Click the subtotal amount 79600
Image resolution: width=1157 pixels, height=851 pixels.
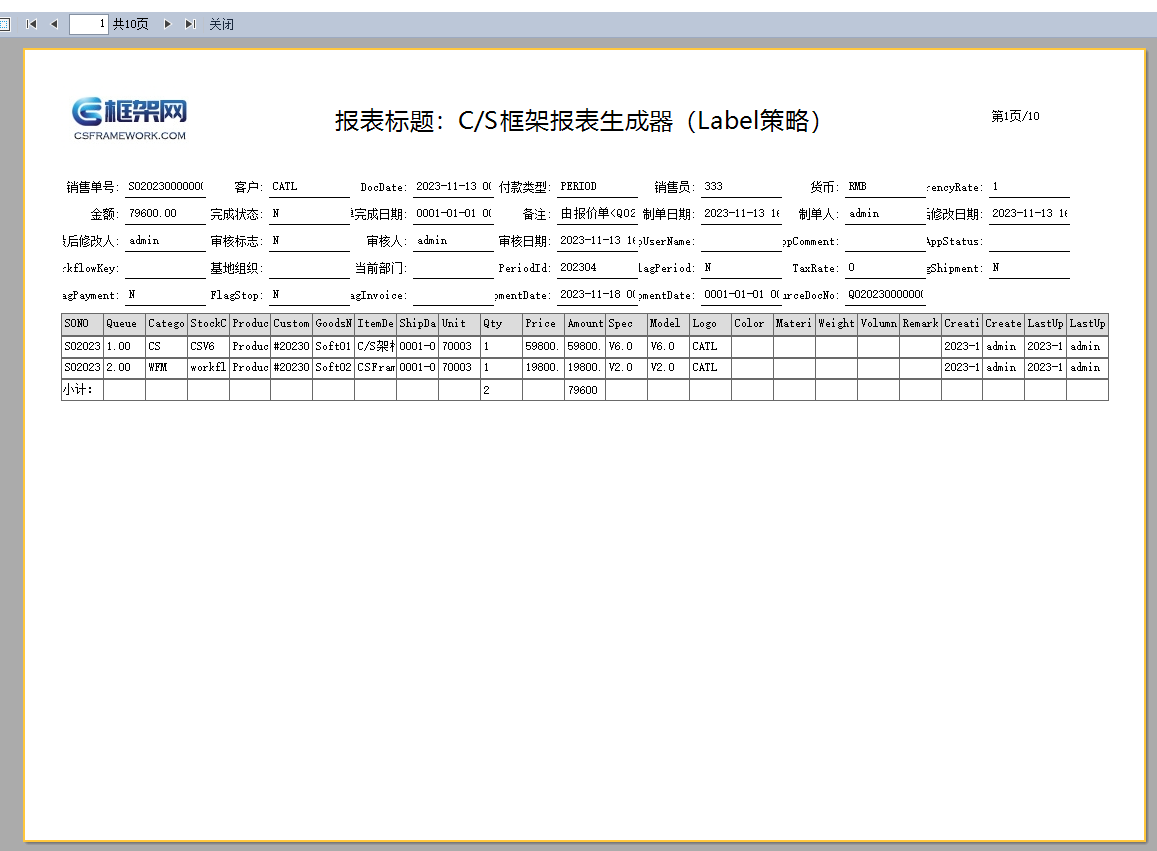coord(585,390)
